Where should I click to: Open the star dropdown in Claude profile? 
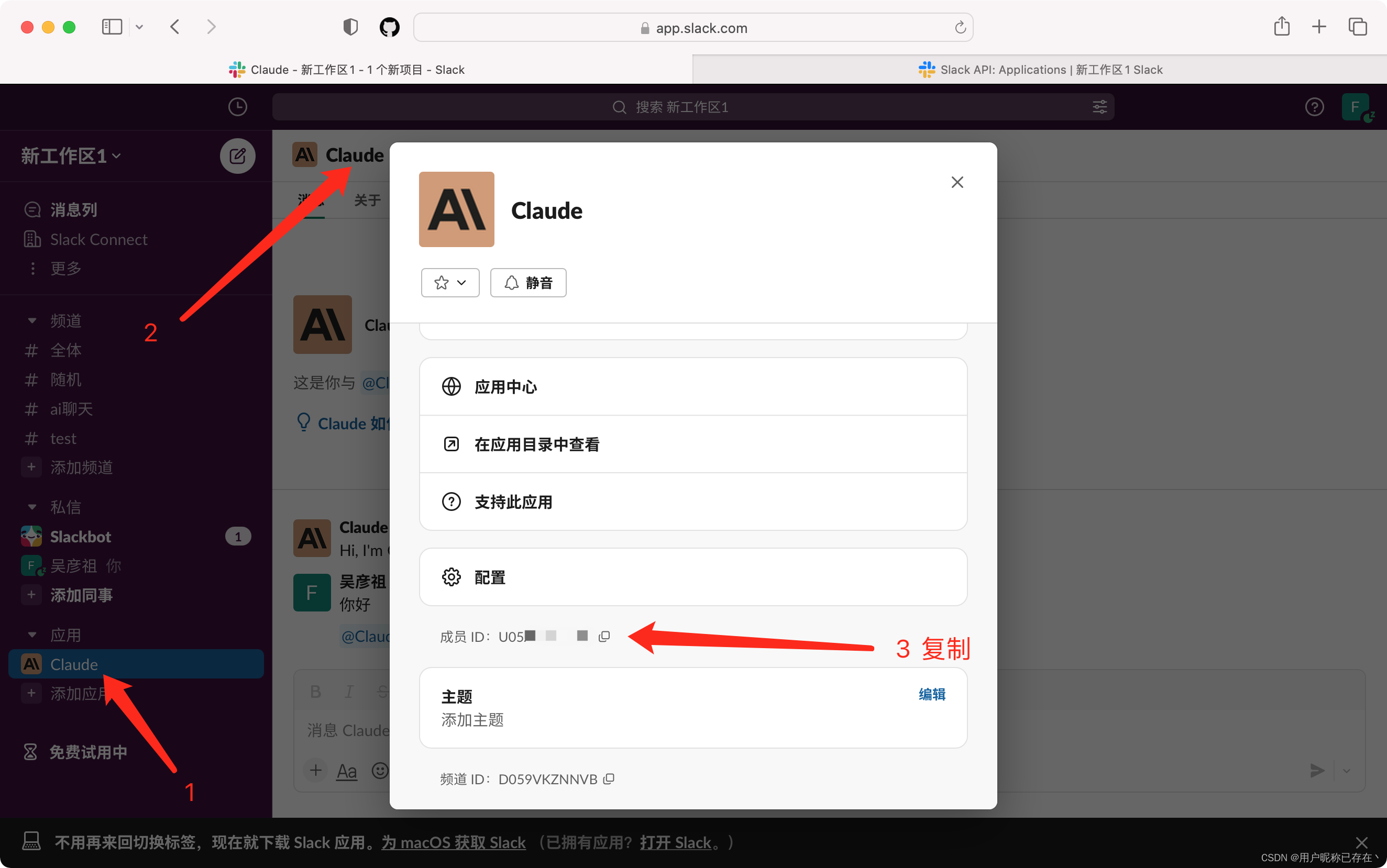[450, 283]
